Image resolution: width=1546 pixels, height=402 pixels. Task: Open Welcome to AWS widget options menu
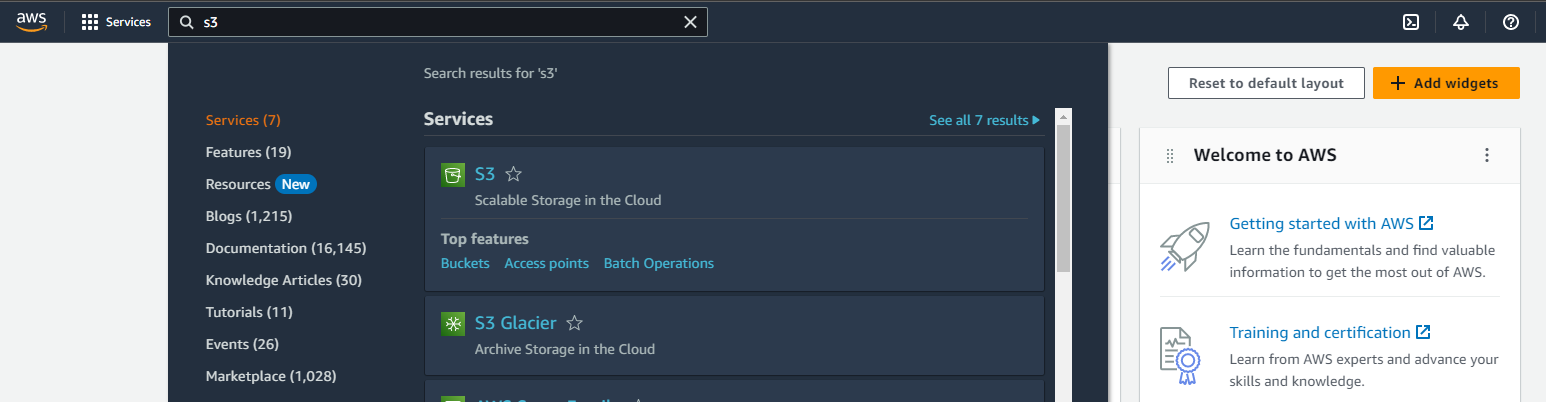[x=1487, y=155]
